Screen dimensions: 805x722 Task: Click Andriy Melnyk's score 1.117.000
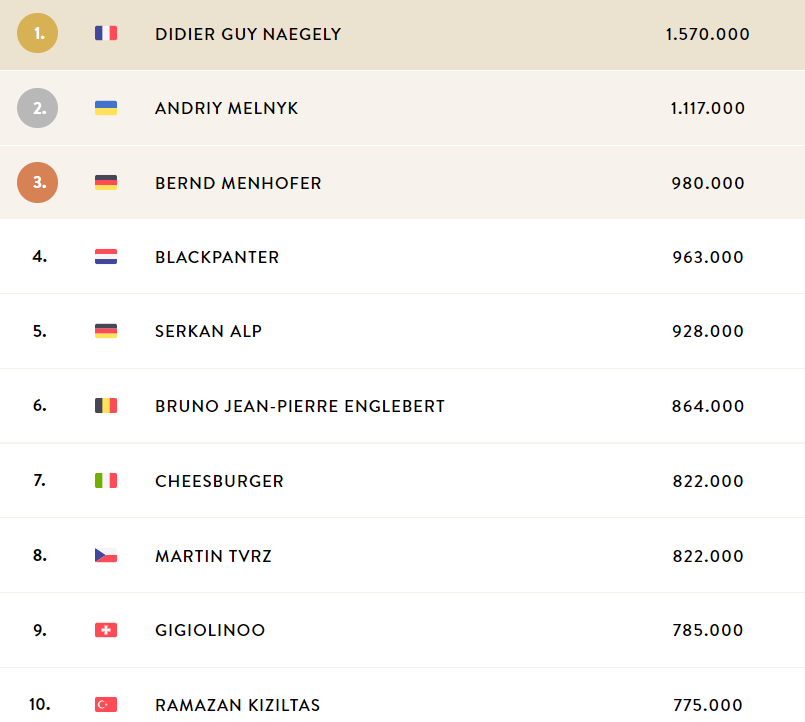(707, 108)
